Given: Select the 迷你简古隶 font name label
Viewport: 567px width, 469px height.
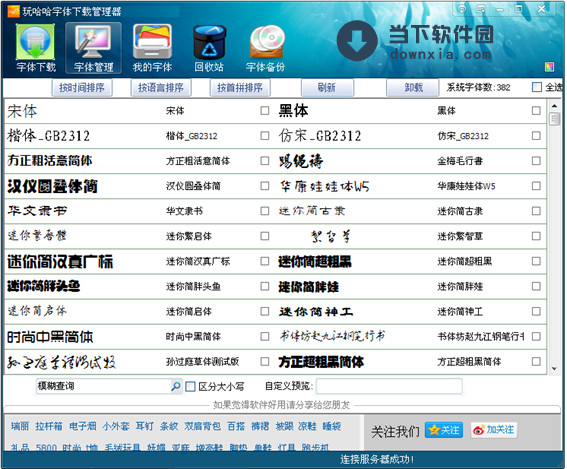Looking at the screenshot, I should tap(460, 211).
